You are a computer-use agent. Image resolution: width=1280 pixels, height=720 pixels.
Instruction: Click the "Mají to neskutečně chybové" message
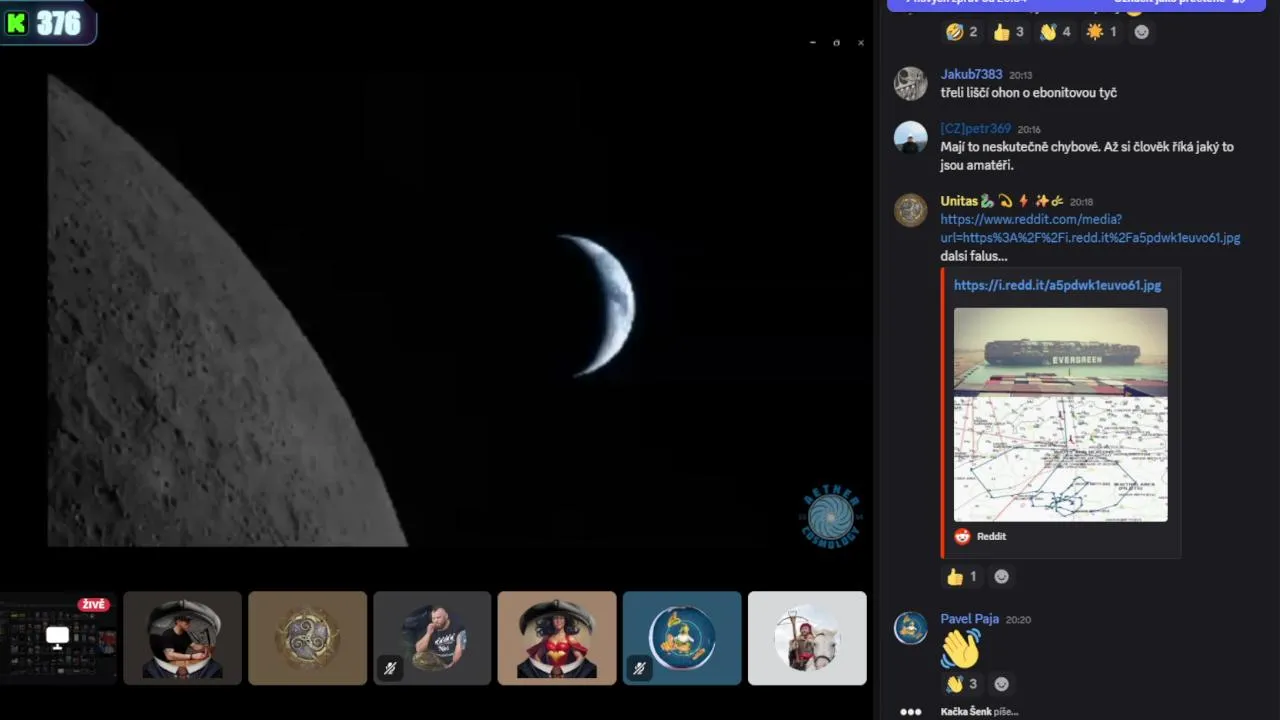[1087, 156]
